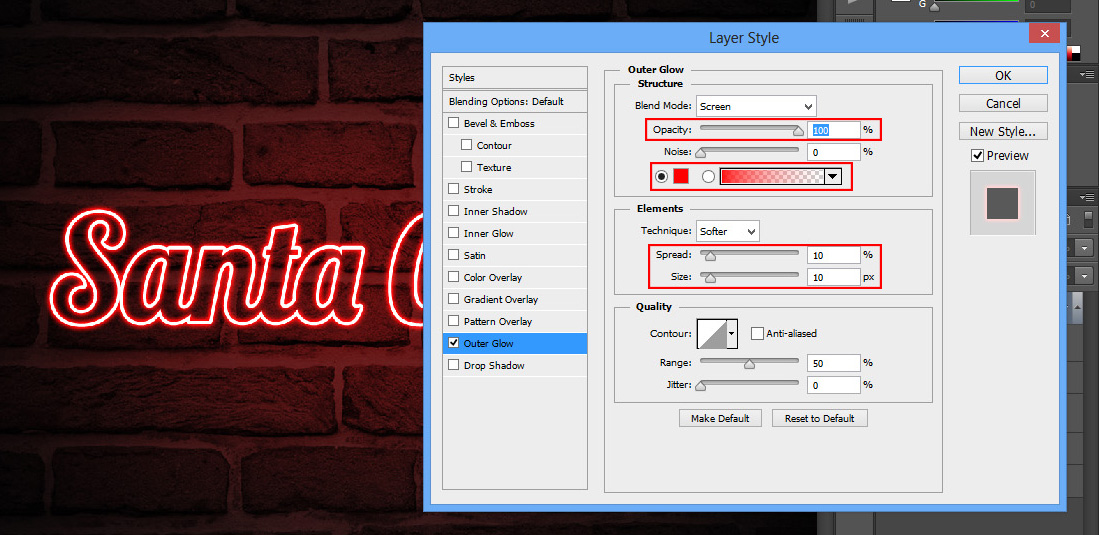The height and width of the screenshot is (535, 1099).
Task: Click the style preview thumbnail
Action: tap(1002, 203)
